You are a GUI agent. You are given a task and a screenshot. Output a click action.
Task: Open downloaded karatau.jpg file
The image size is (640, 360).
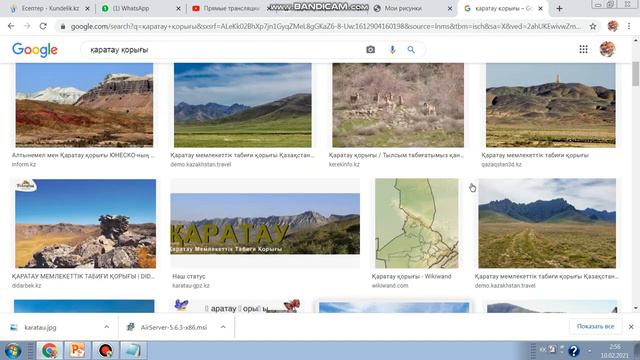point(40,327)
